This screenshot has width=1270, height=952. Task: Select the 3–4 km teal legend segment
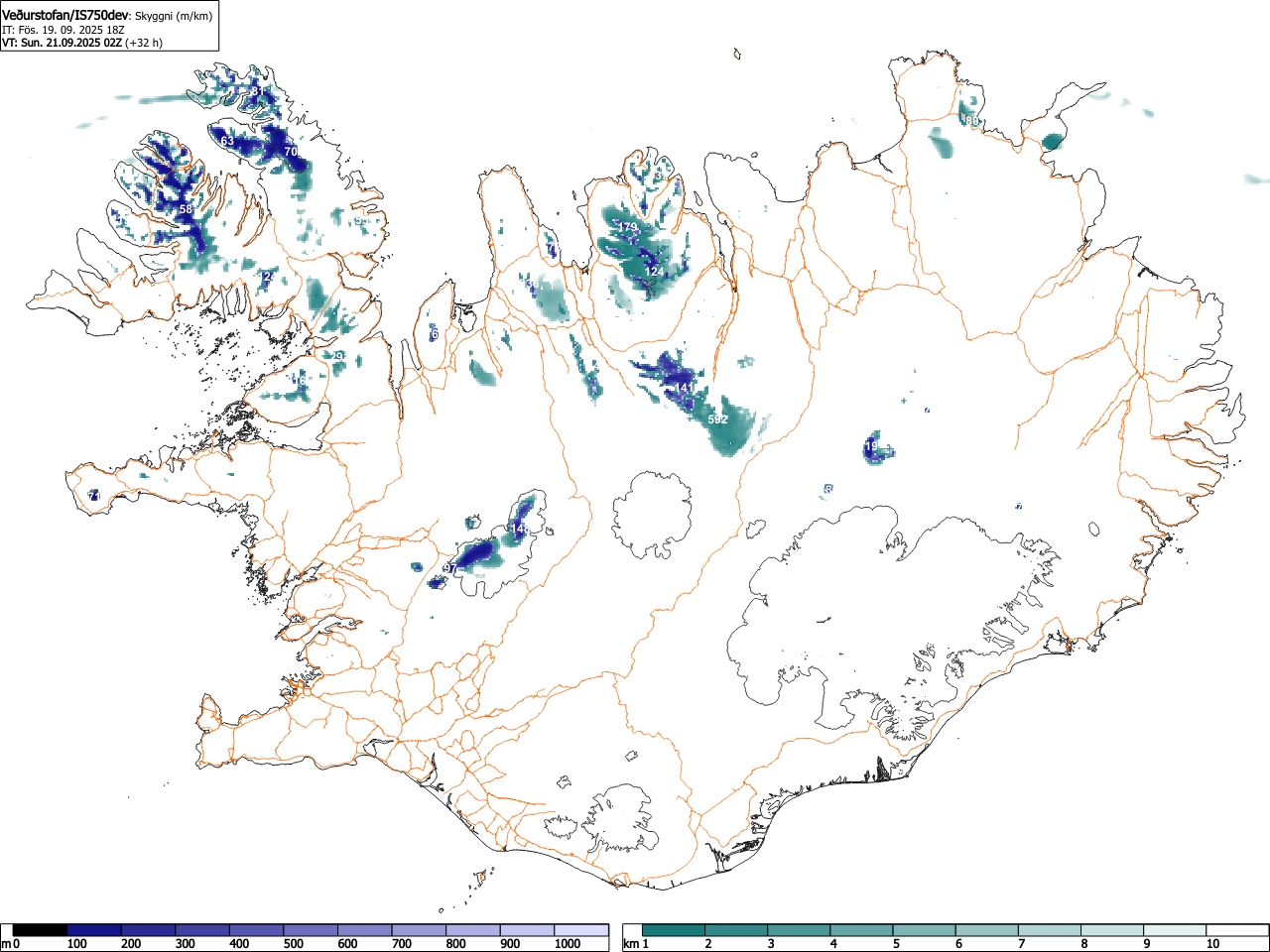tap(799, 930)
